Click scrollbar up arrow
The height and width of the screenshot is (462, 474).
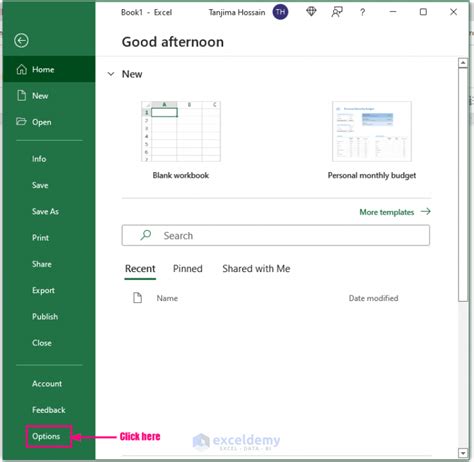coord(463,63)
